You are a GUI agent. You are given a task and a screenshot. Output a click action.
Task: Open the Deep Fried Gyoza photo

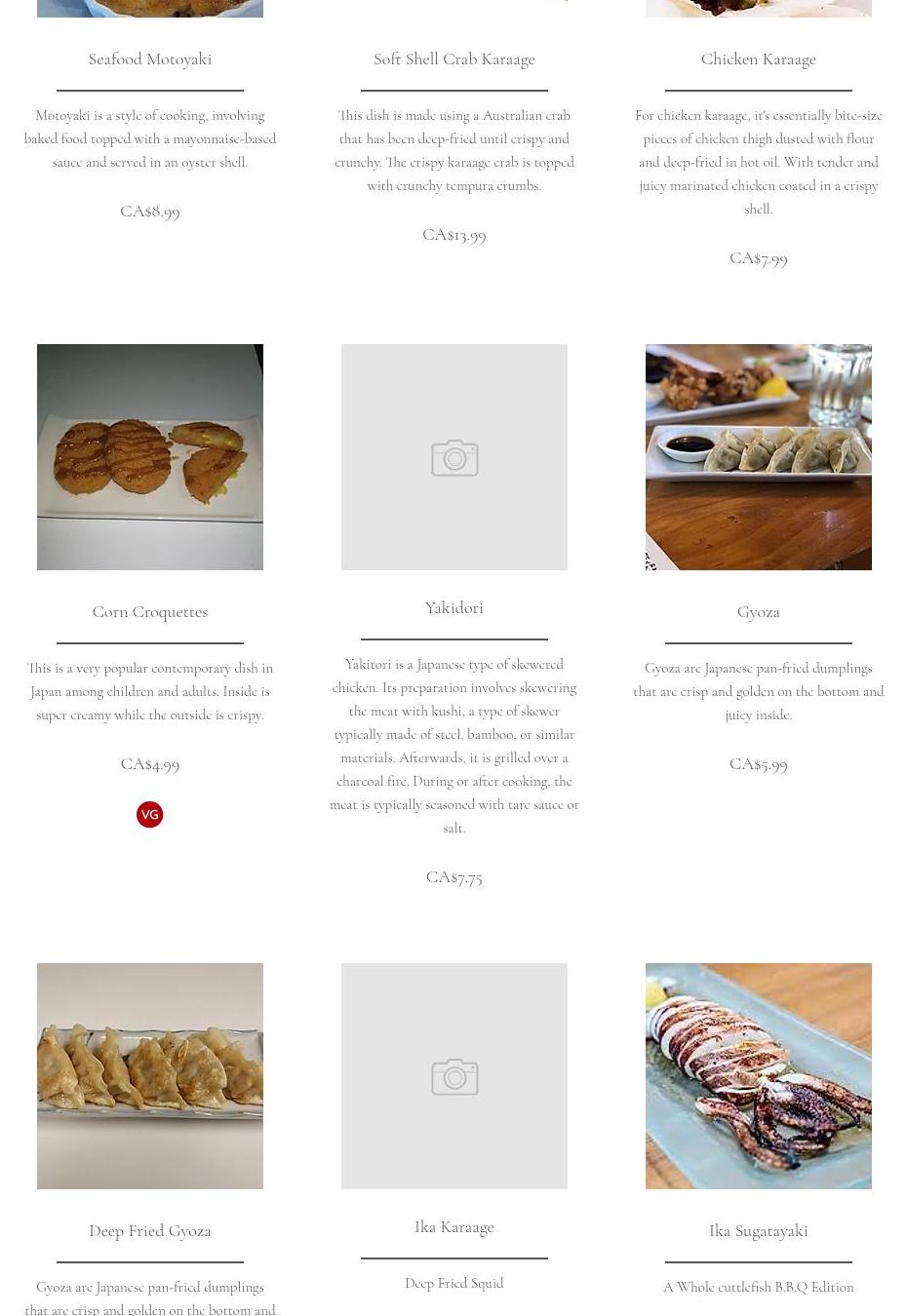tap(150, 1076)
